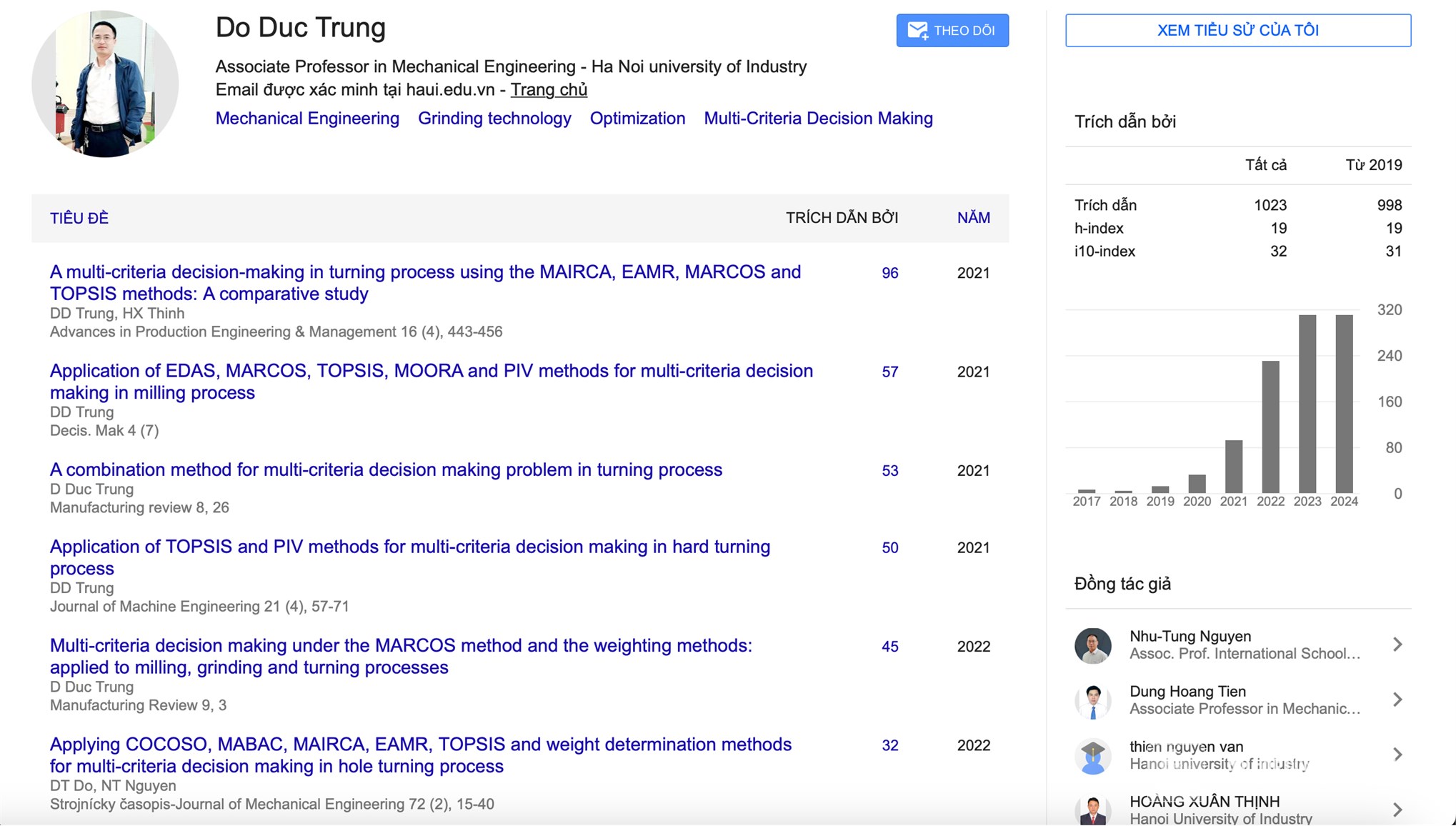Open the Trang chủ homepage link
1456x826 pixels.
[x=548, y=90]
